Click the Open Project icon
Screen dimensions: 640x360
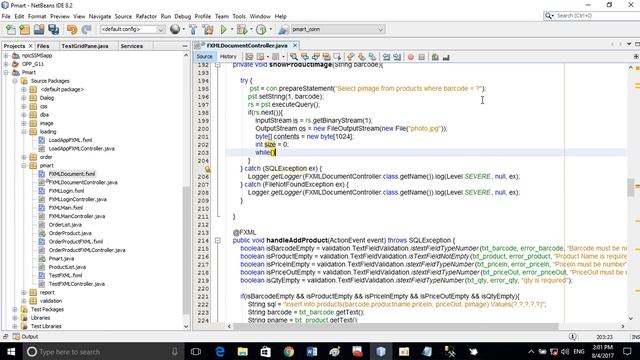(x=39, y=29)
